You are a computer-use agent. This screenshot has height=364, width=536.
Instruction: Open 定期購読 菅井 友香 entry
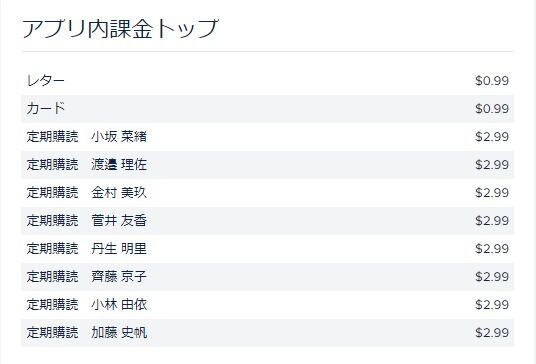click(267, 221)
